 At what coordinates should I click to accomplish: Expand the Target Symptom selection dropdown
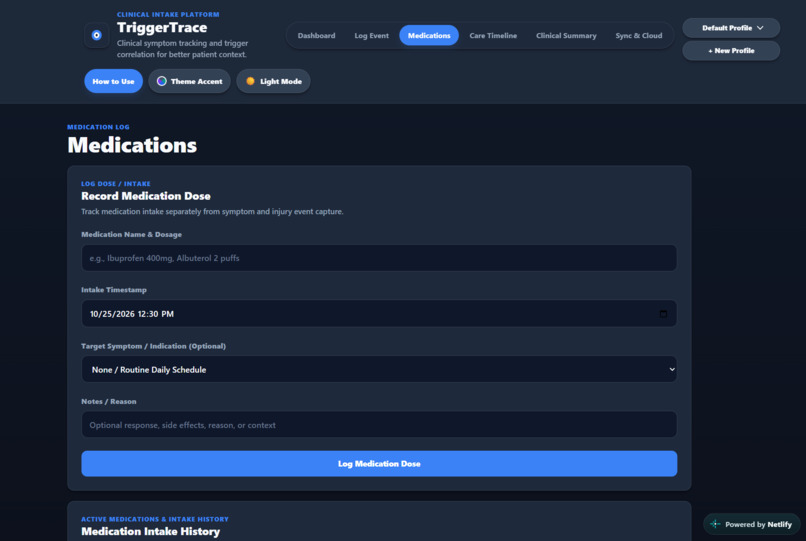point(379,369)
